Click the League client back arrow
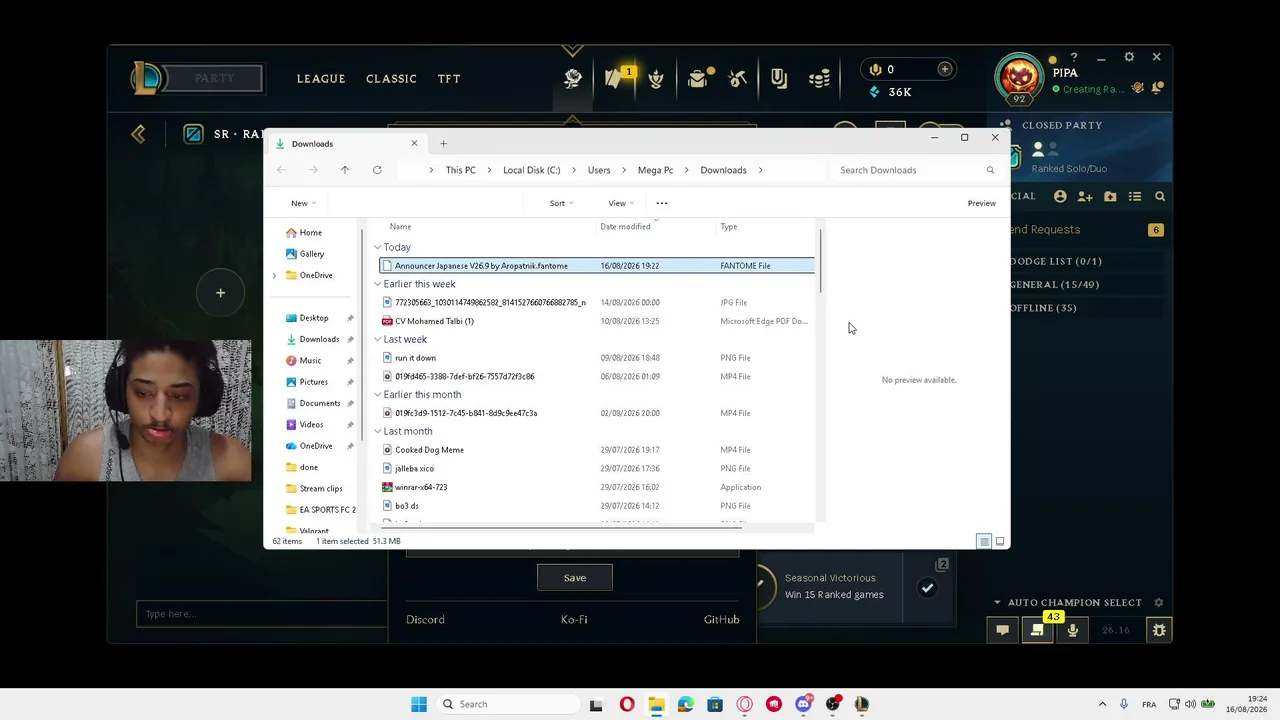This screenshot has width=1280, height=720. tap(138, 135)
